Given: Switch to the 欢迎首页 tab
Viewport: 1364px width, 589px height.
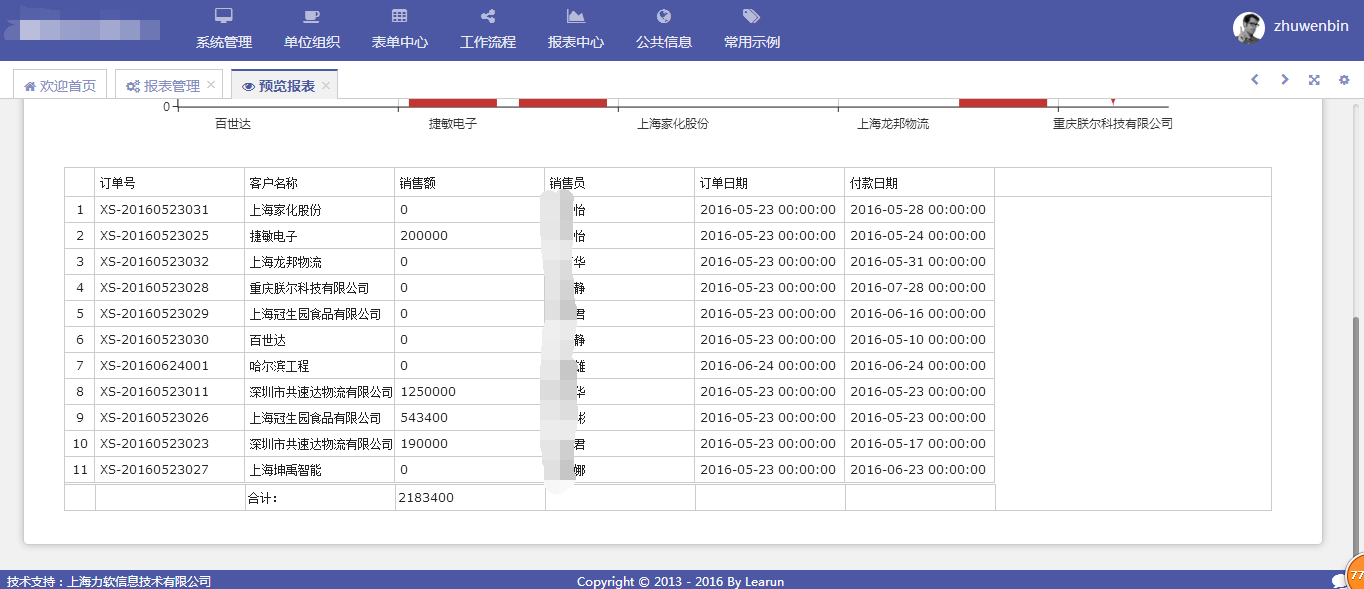Looking at the screenshot, I should pyautogui.click(x=60, y=85).
